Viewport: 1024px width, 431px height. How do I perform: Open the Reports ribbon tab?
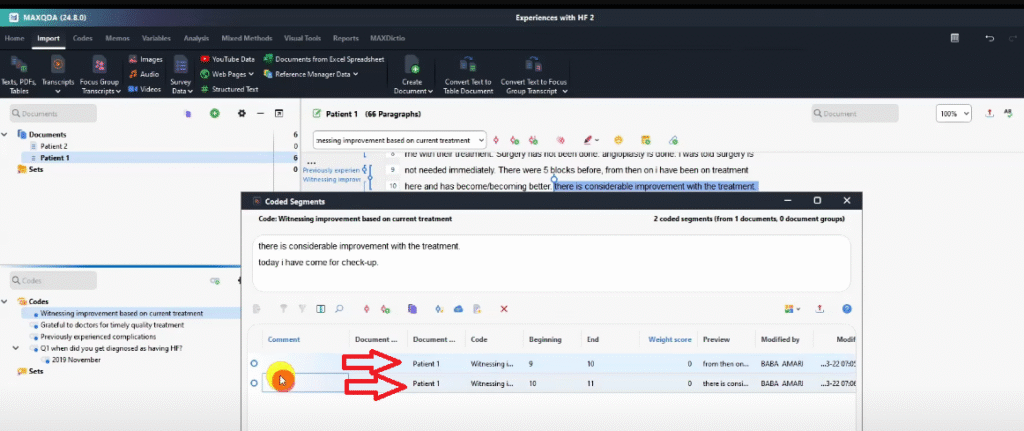tap(345, 39)
